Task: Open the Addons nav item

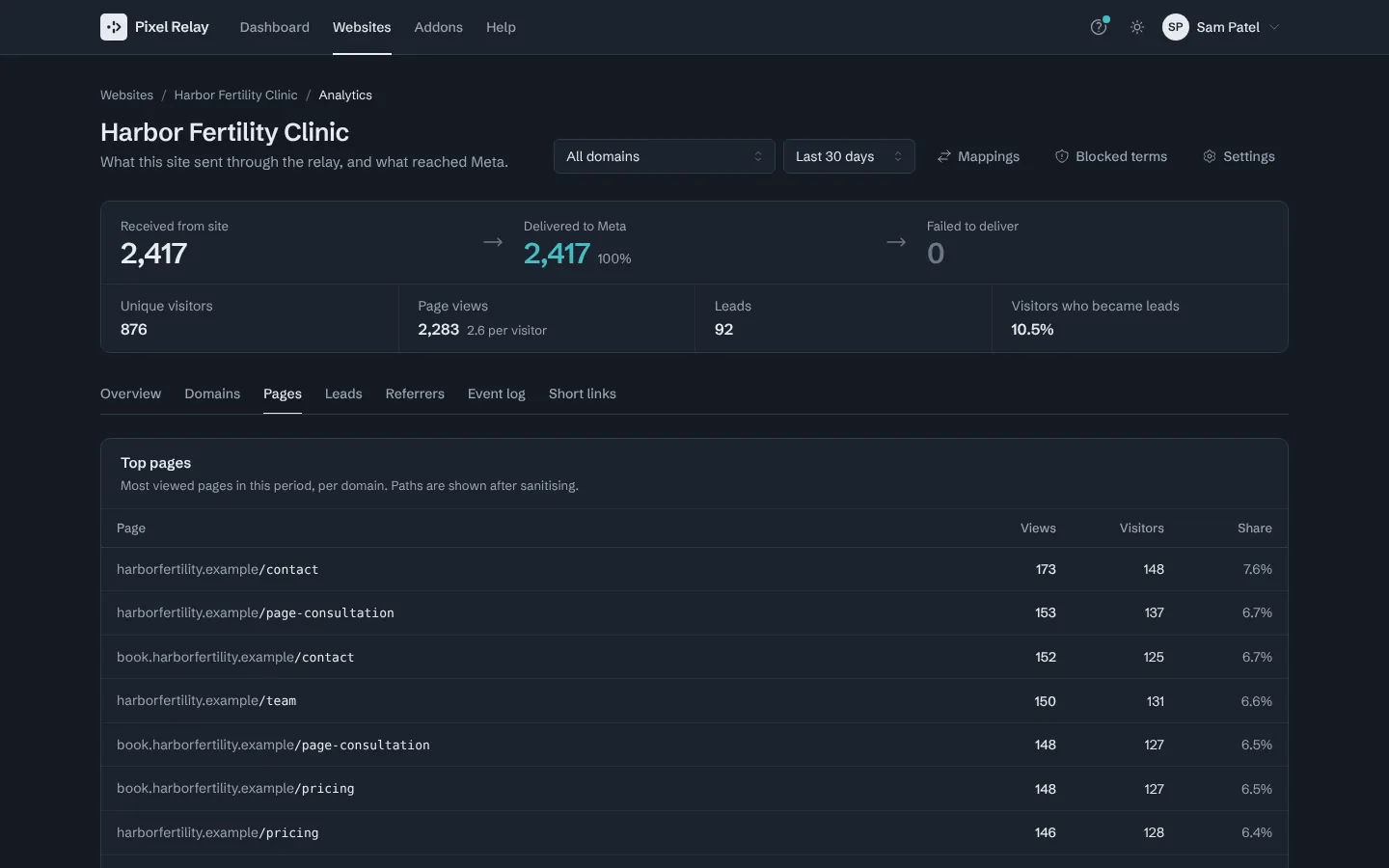Action: pyautogui.click(x=439, y=27)
